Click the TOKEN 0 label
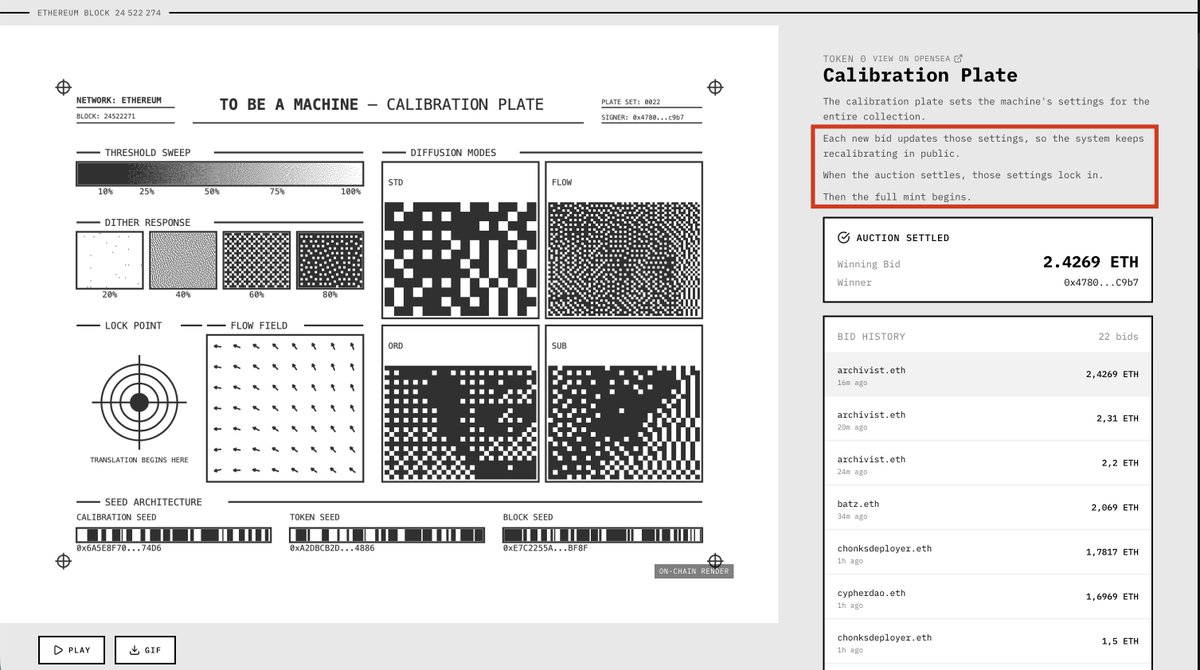The width and height of the screenshot is (1200, 670). [845, 59]
